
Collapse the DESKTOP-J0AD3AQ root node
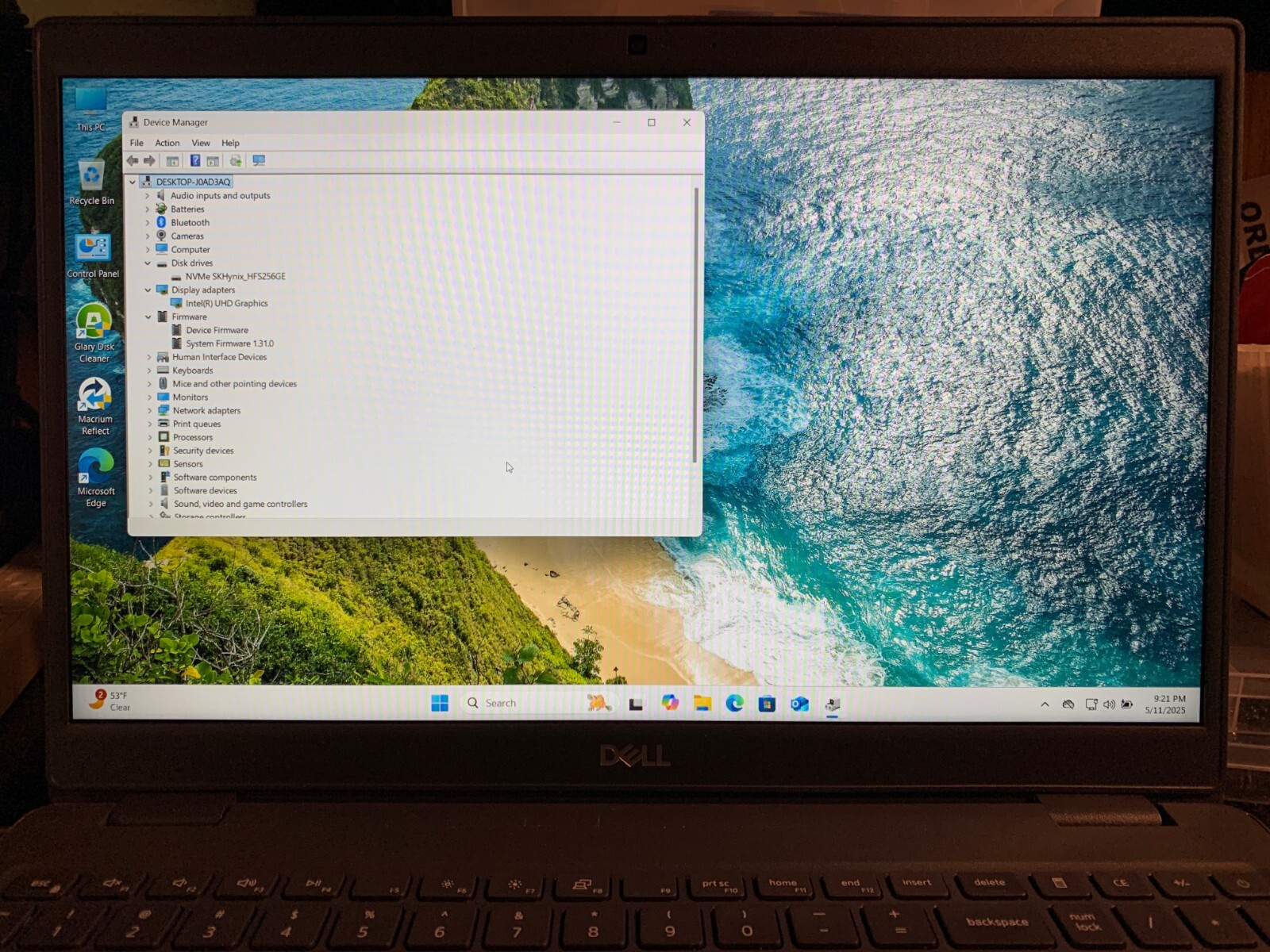point(133,182)
